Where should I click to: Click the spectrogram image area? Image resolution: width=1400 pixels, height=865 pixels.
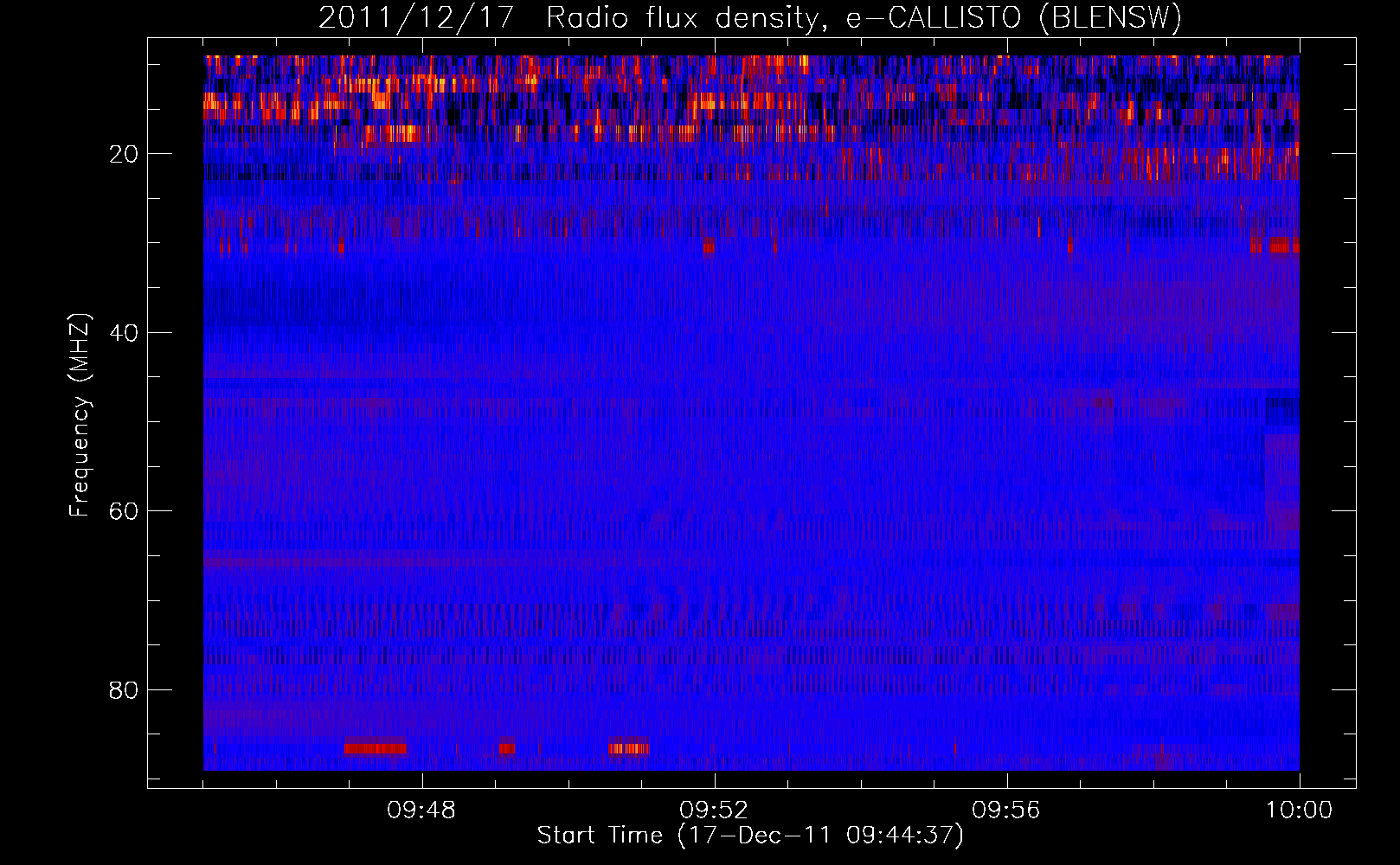pos(751,413)
